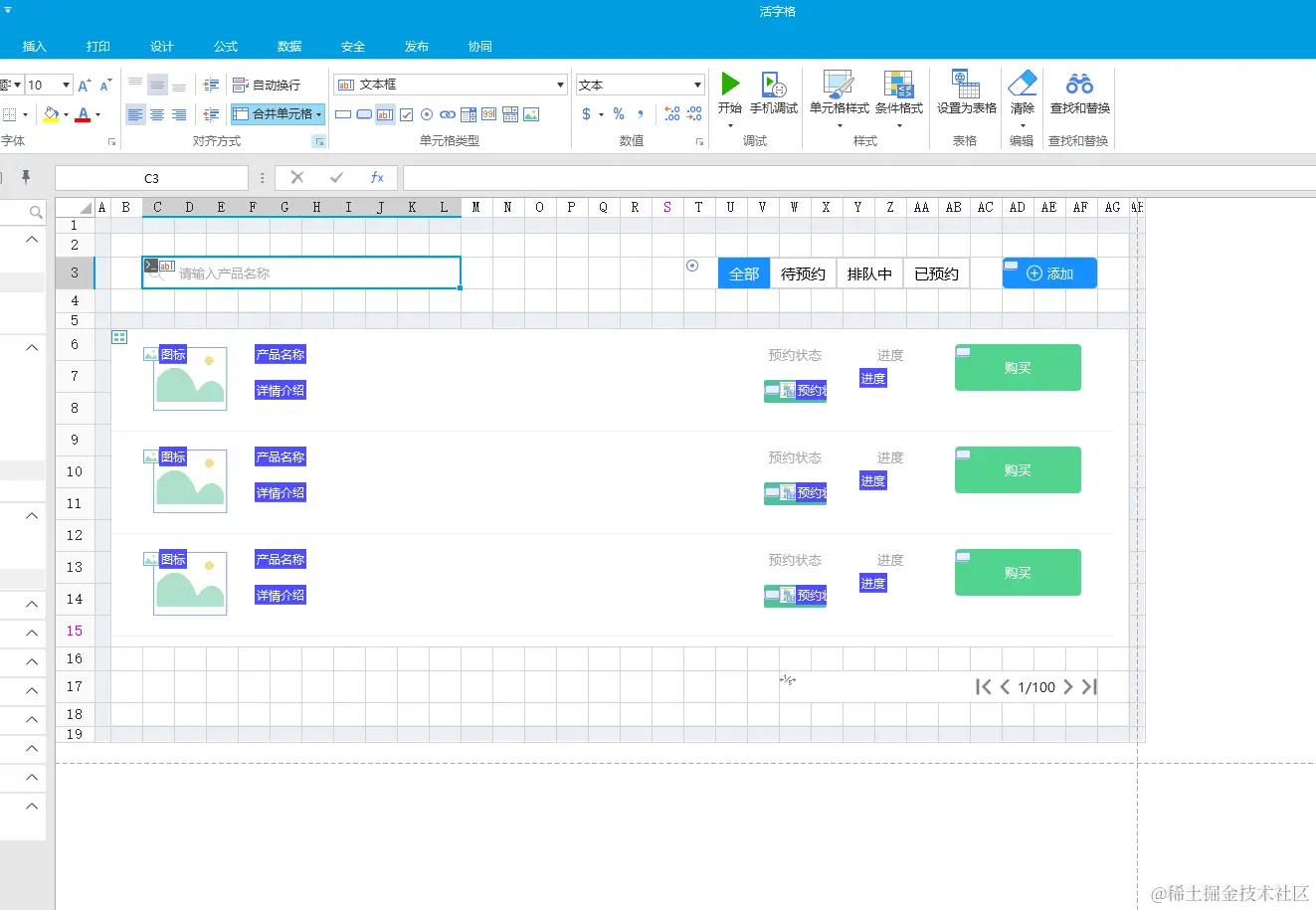Viewport: 1316px width, 910px height.
Task: Click the fx insert function icon
Action: 377,178
